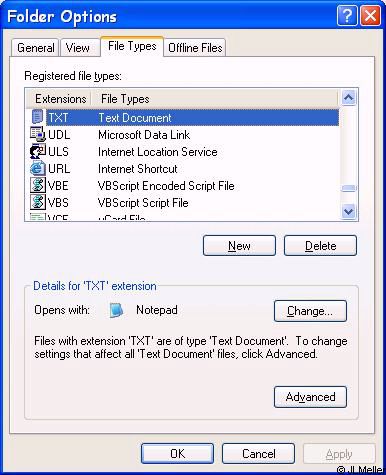Click the 'Notepad' program name
Image resolution: width=386 pixels, height=475 pixels.
[157, 310]
